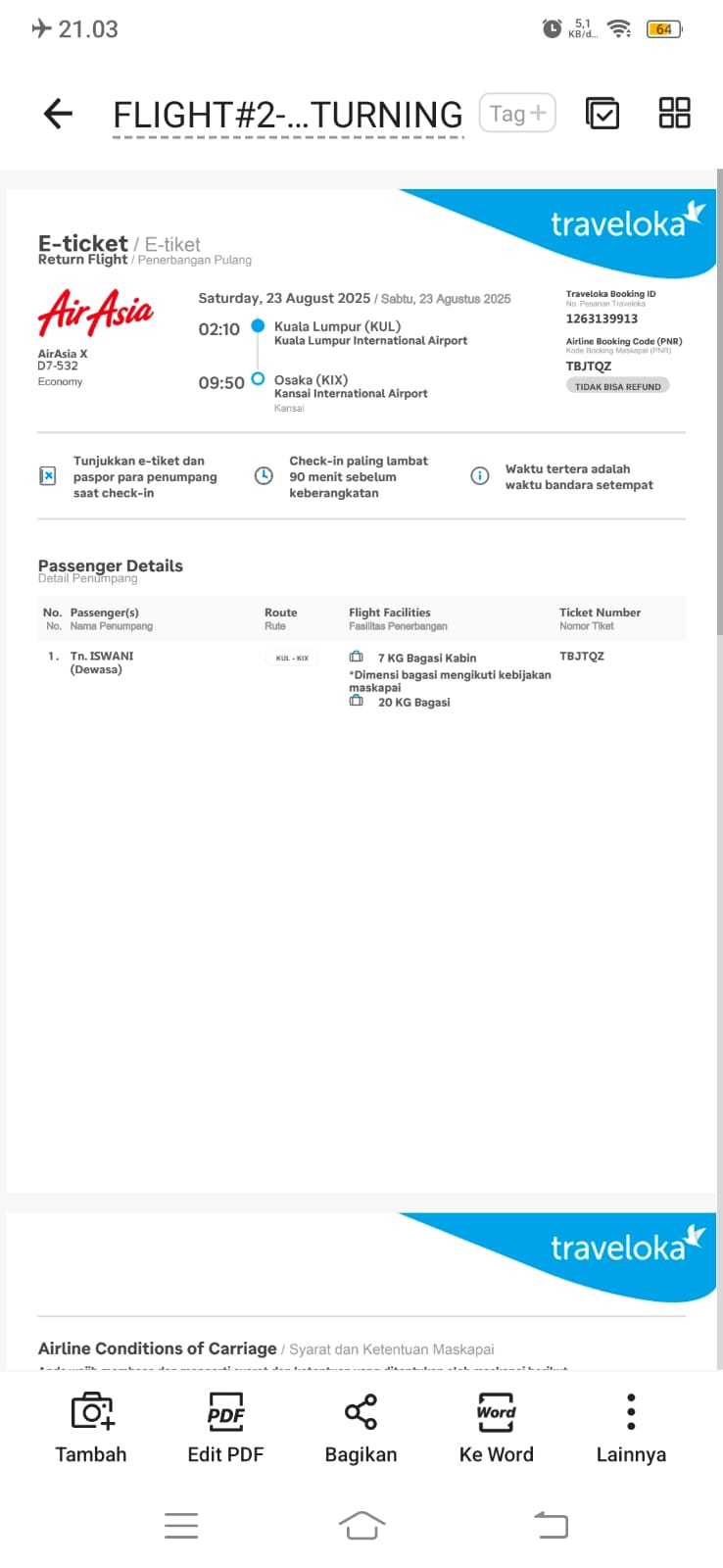723x1568 pixels.
Task: Tap the AirAsia logo on ticket
Action: tap(95, 313)
